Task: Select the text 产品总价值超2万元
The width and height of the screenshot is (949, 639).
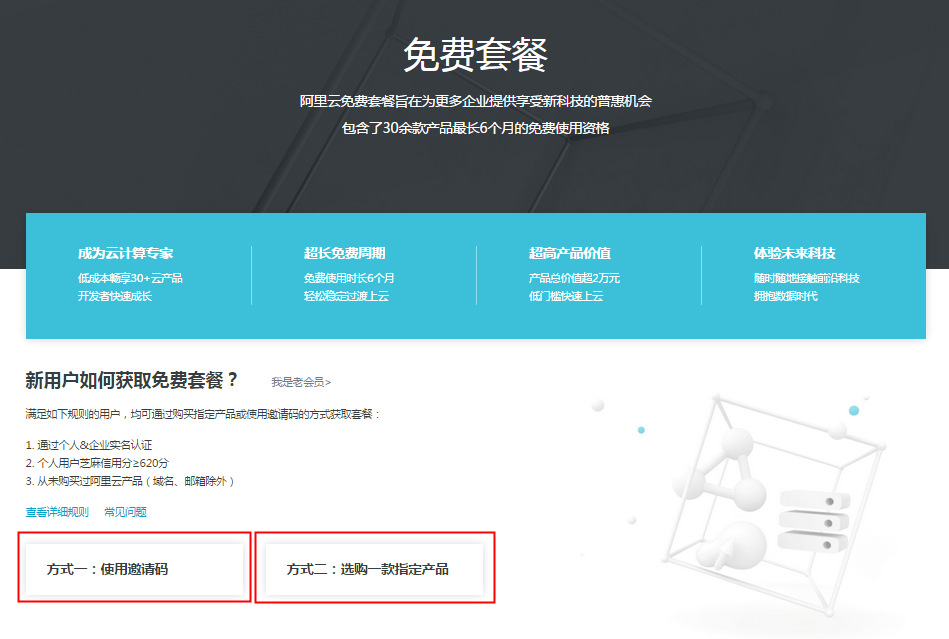Action: click(574, 278)
